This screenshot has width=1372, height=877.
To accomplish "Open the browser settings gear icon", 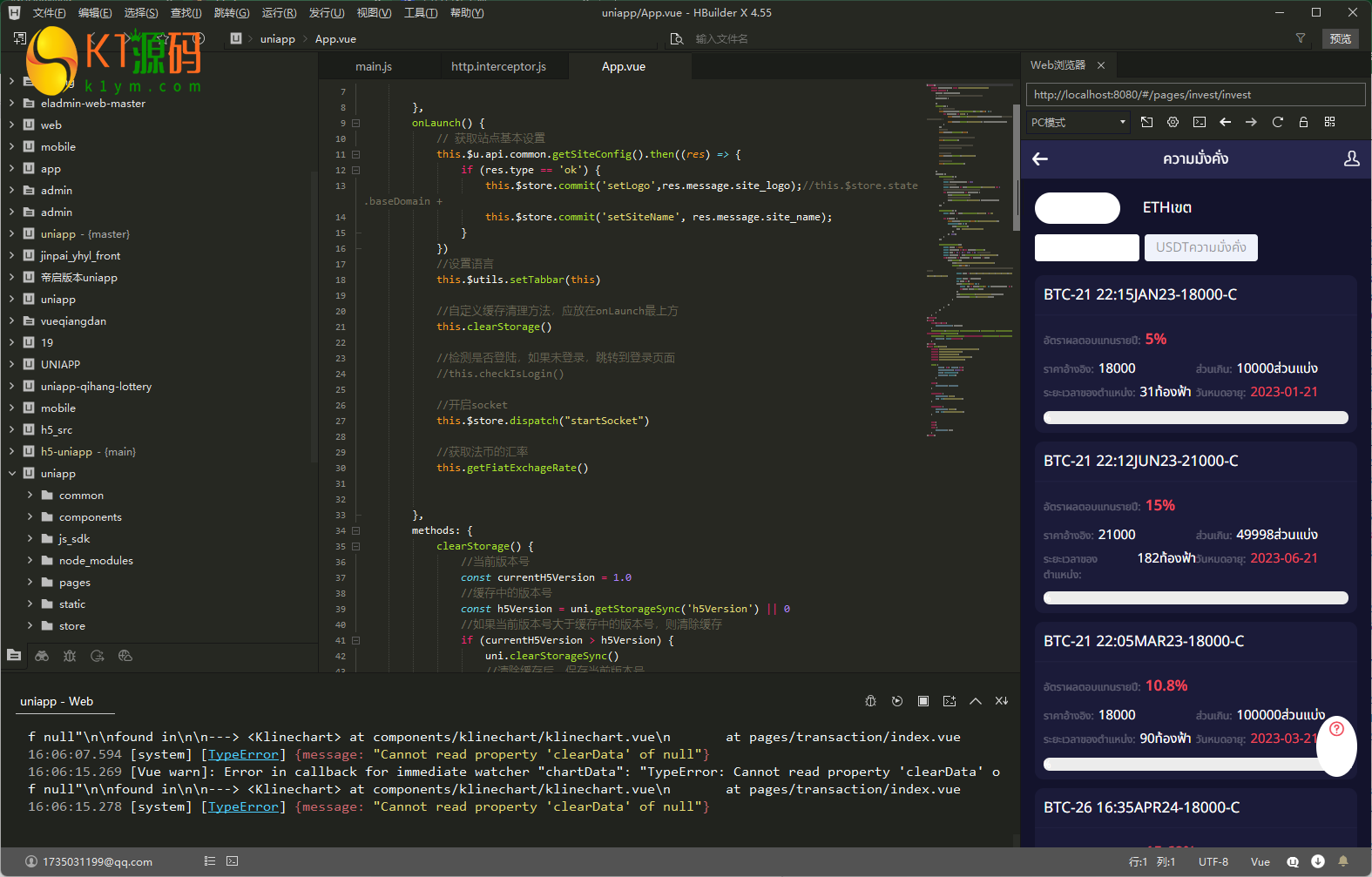I will [1173, 122].
